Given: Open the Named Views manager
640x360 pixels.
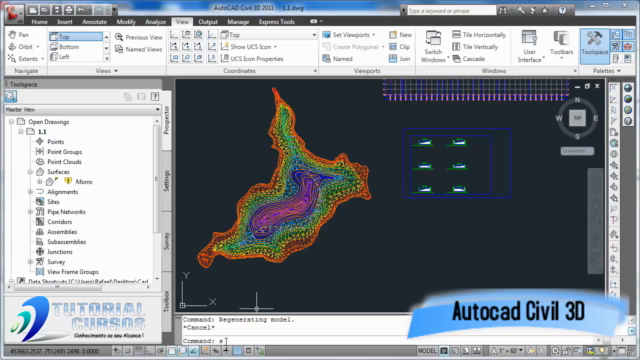Looking at the screenshot, I should (139, 49).
